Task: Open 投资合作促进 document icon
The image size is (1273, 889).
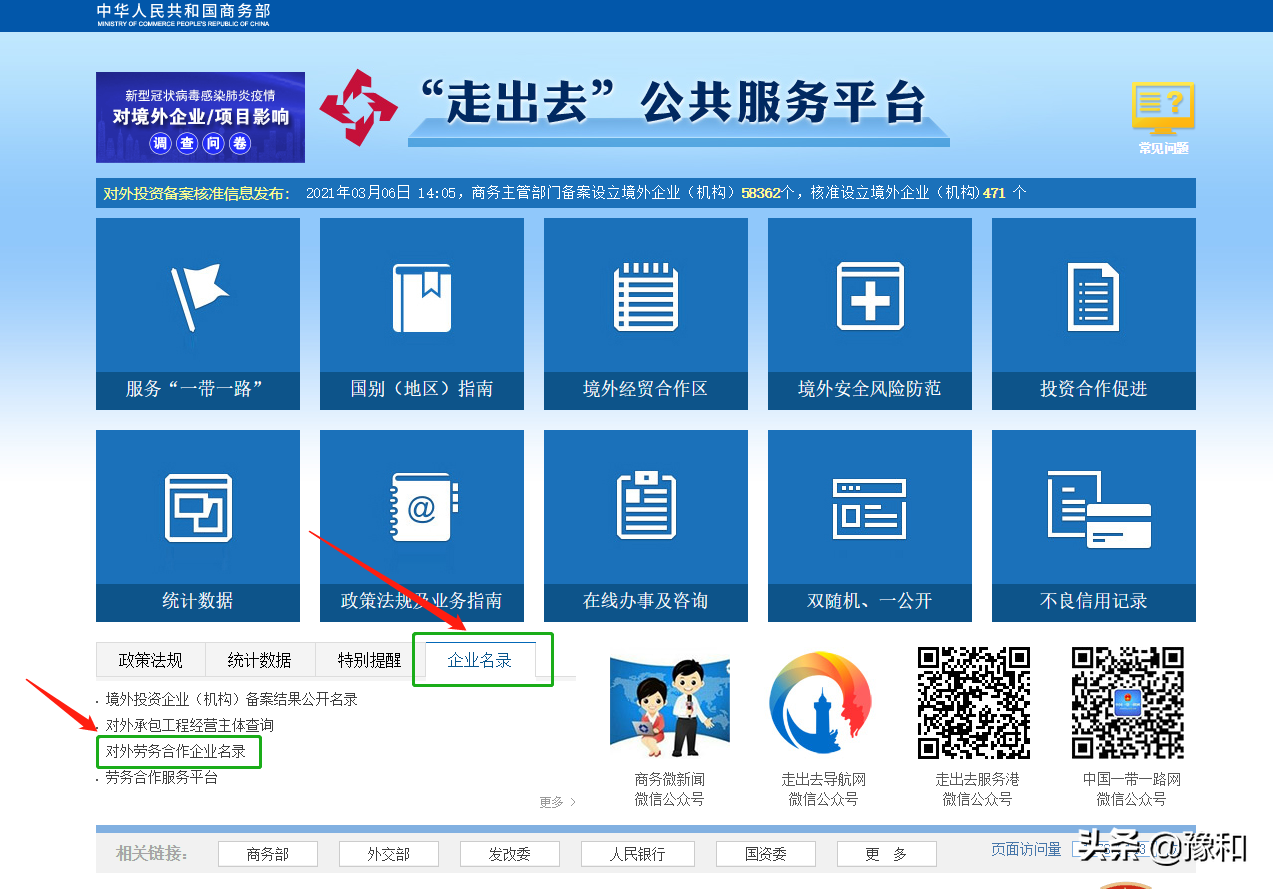Action: [x=1093, y=295]
